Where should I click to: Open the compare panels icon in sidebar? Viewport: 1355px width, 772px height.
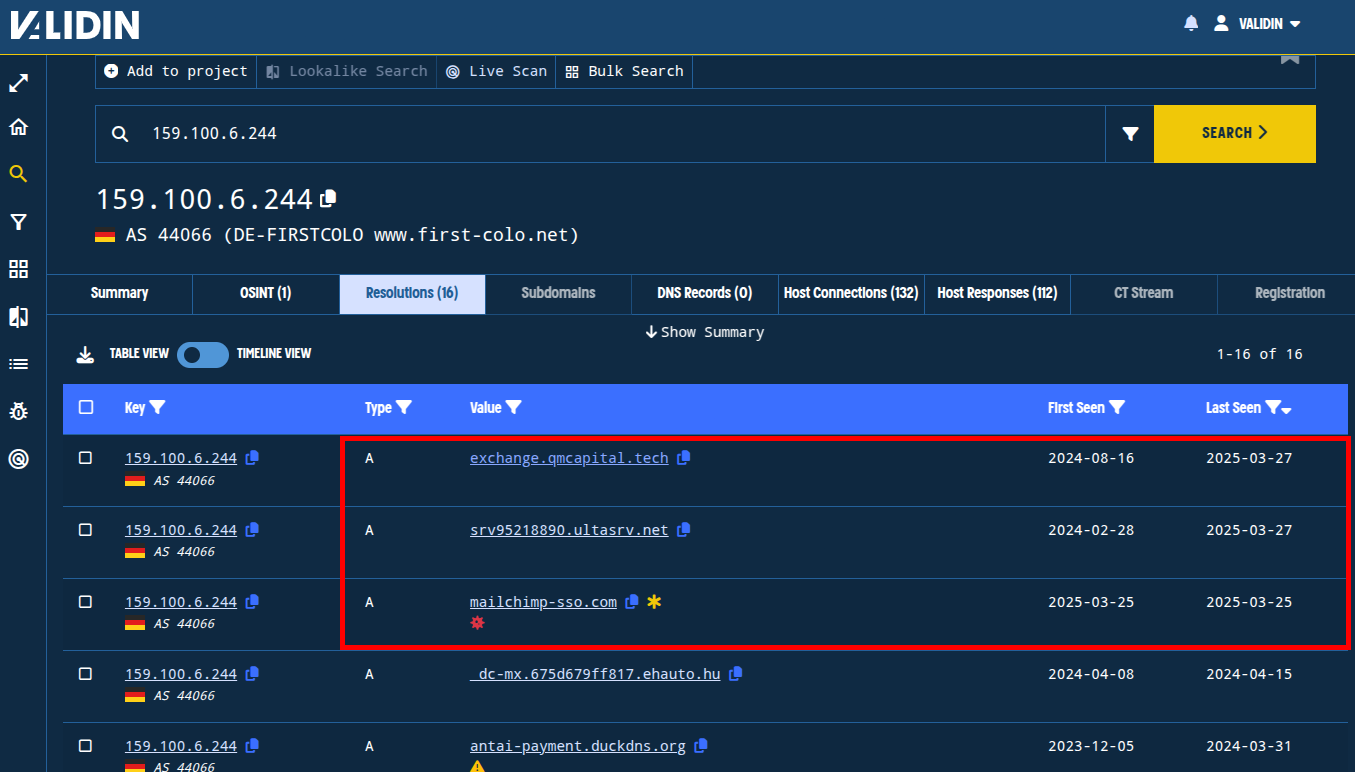pos(18,317)
